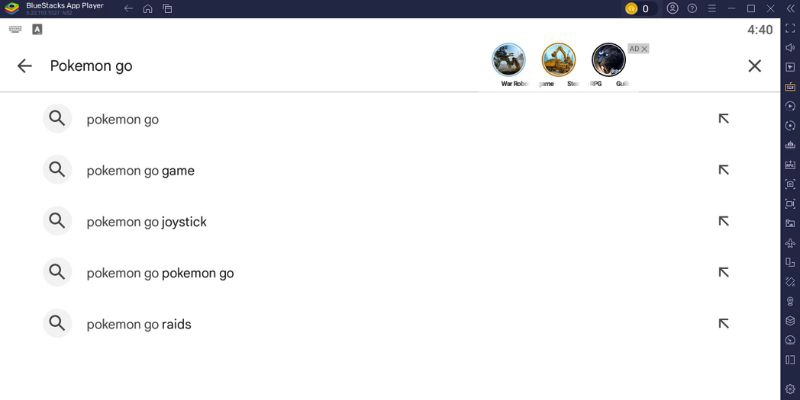Open the War Robots ad icon

(x=508, y=60)
